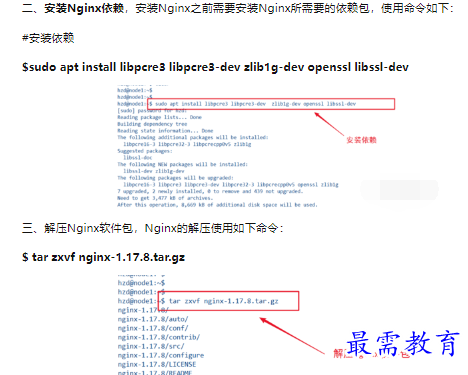468x375 pixels.
Task: Click the 'nginx-1.17.8/auto/' output line
Action: [153, 319]
